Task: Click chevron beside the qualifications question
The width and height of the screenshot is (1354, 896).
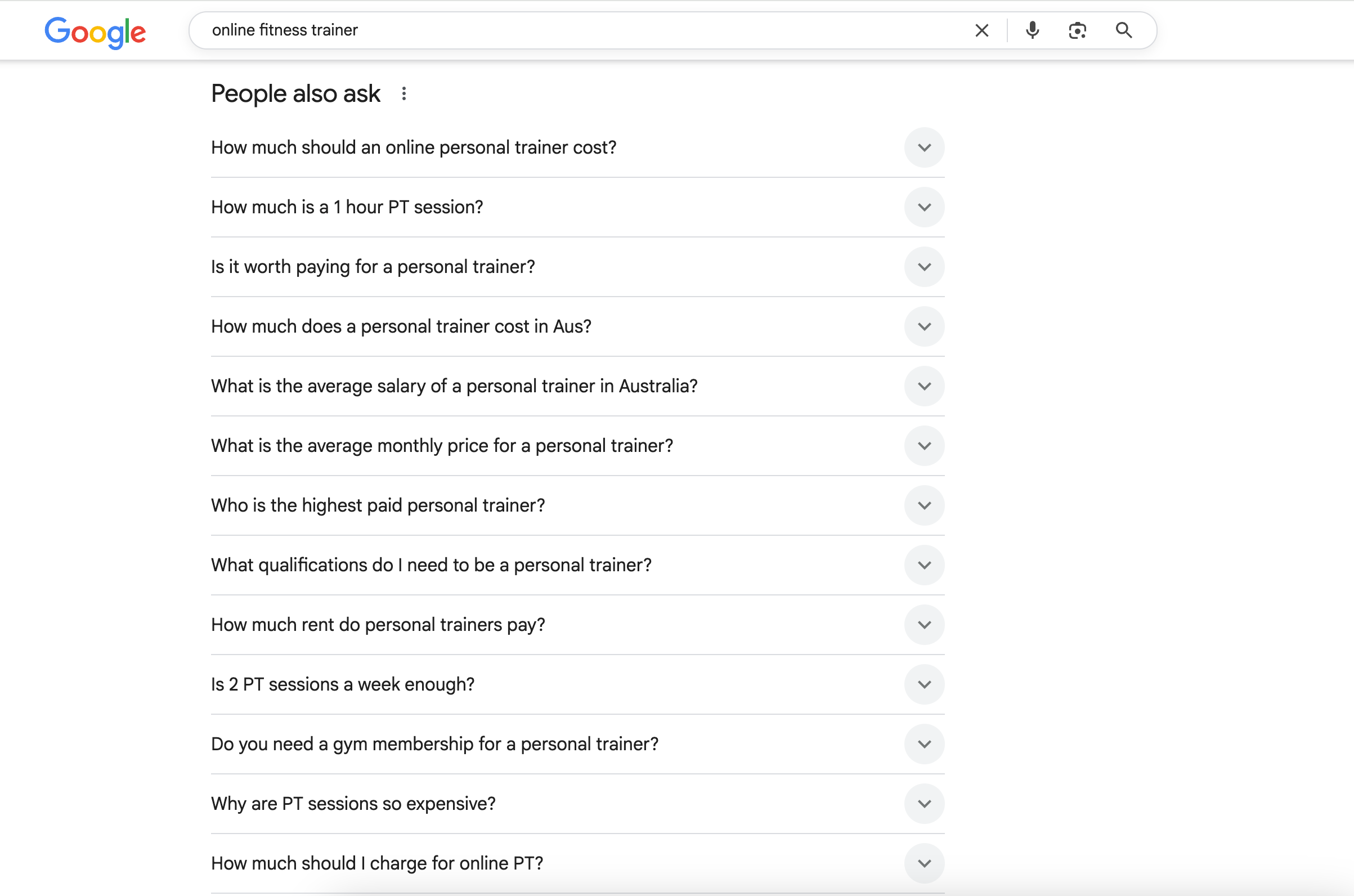Action: coord(924,565)
